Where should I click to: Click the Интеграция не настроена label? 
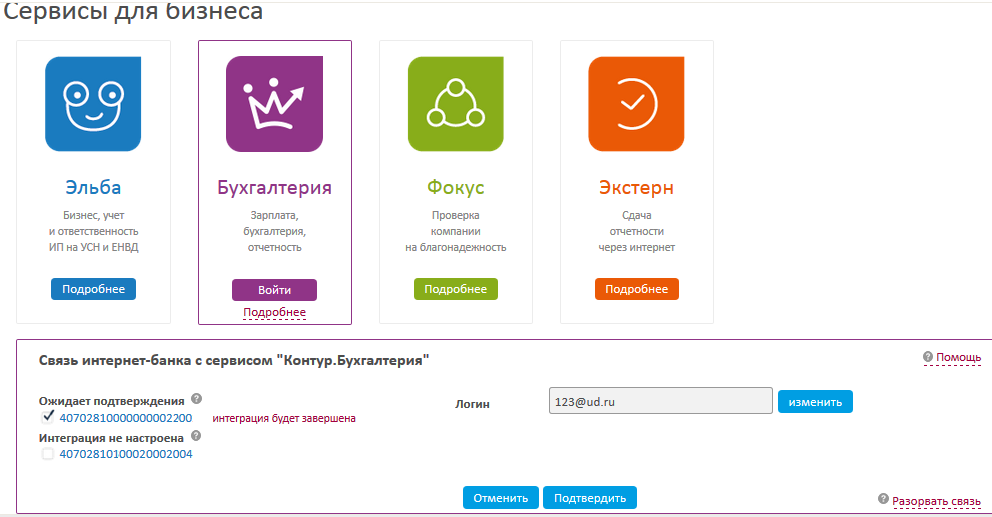111,438
